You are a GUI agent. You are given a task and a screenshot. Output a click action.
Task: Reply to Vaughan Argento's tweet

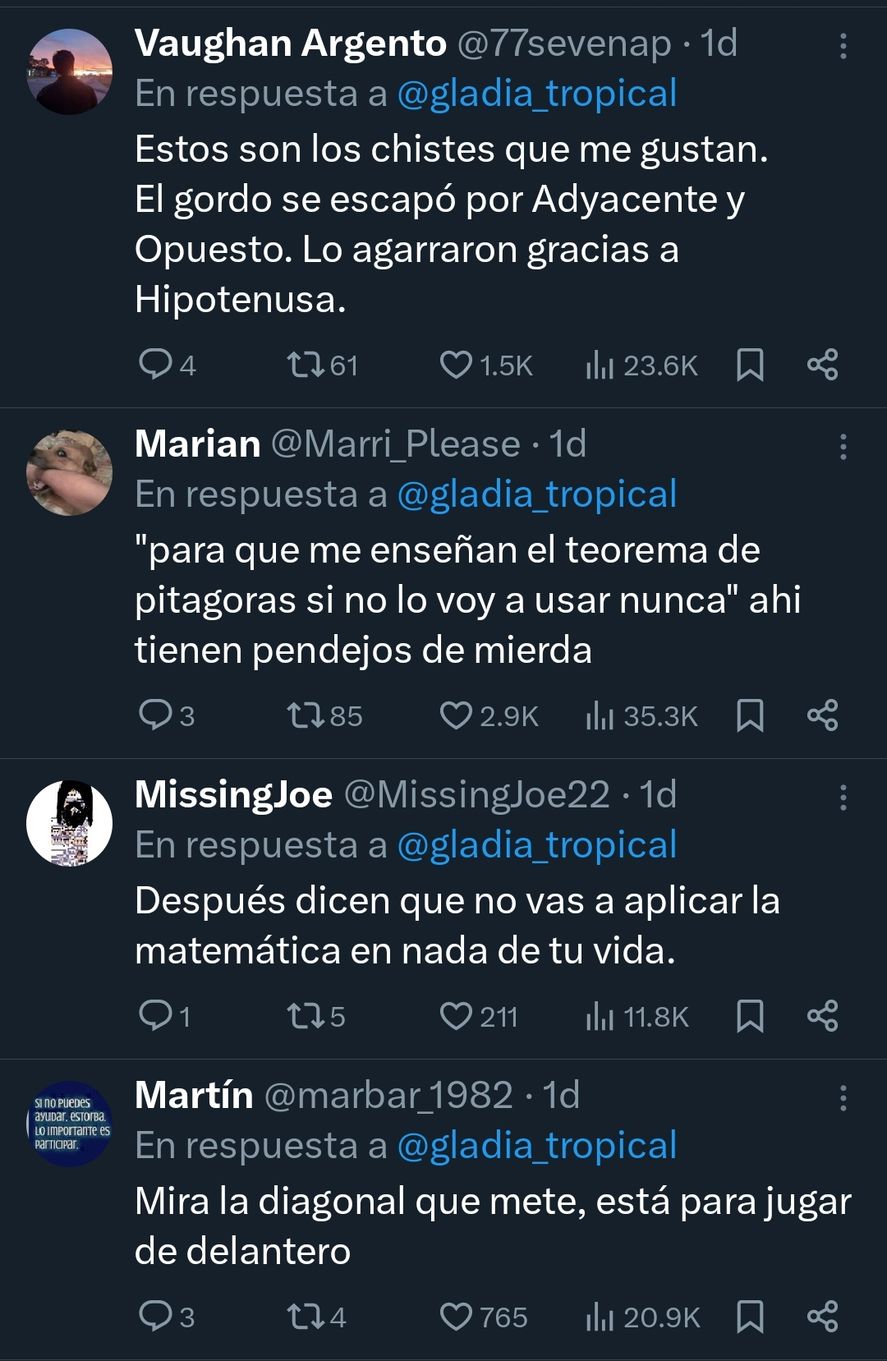click(155, 366)
